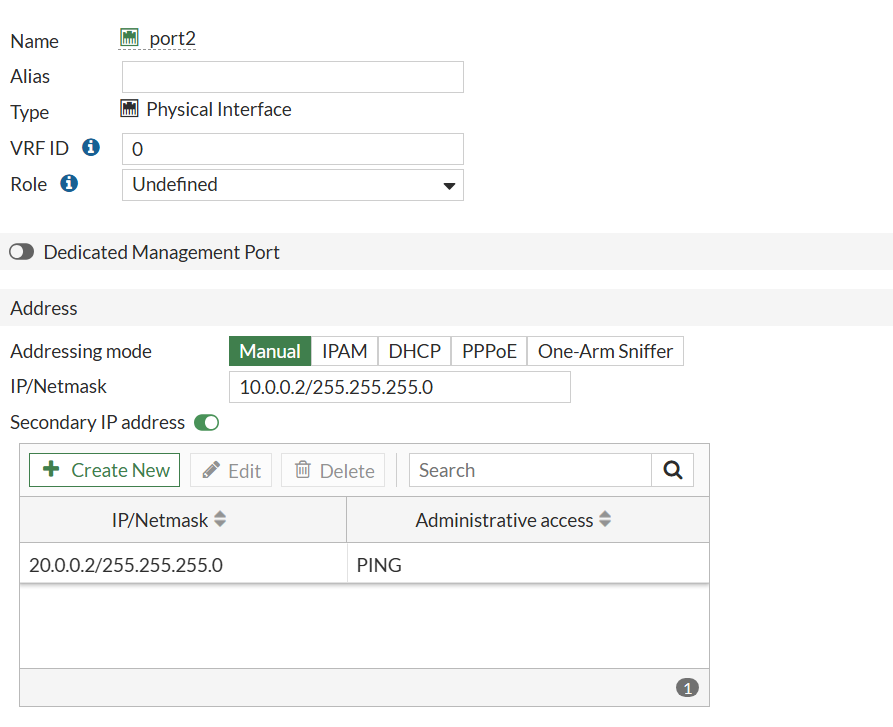Click the Role info icon
The width and height of the screenshot is (893, 727).
[x=69, y=184]
